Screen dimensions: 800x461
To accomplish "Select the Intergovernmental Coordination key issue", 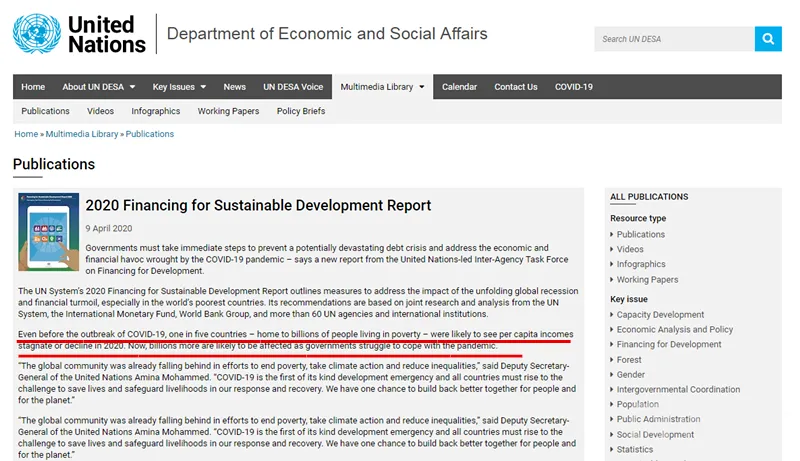I will (x=678, y=389).
